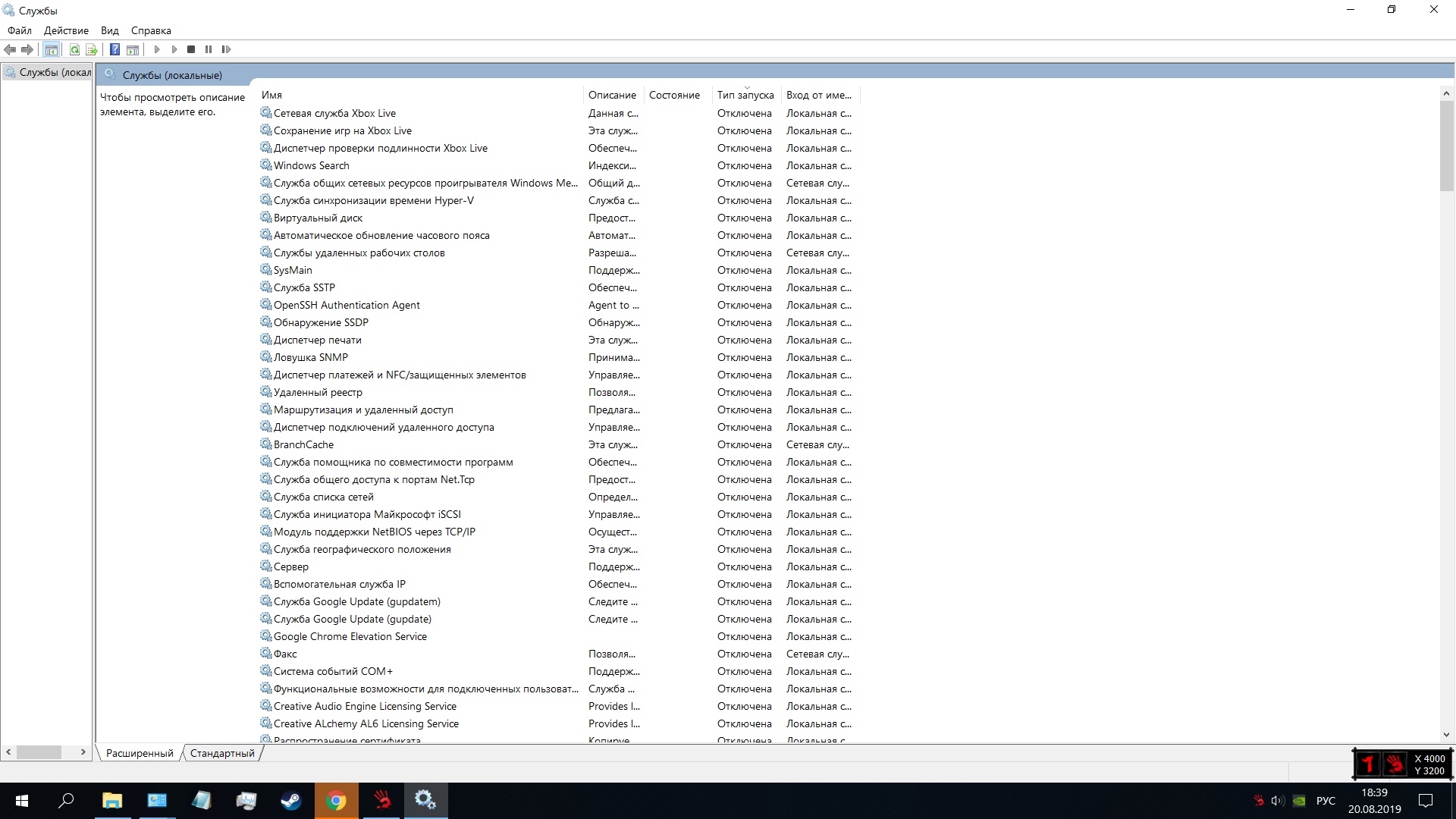The image size is (1456, 819).
Task: Open the Файл menu
Action: [20, 30]
